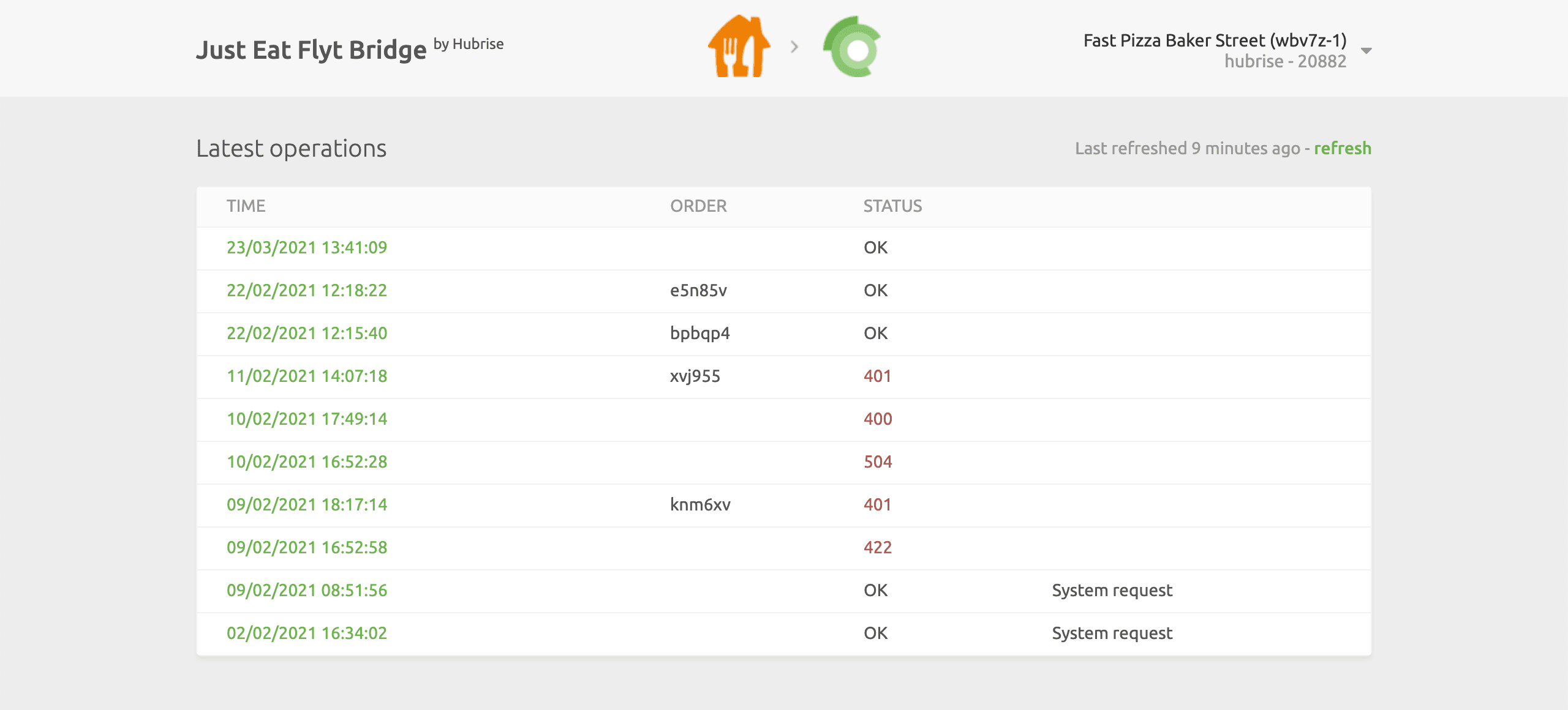Image resolution: width=1568 pixels, height=710 pixels.
Task: Click the 422 error status code
Action: [876, 548]
